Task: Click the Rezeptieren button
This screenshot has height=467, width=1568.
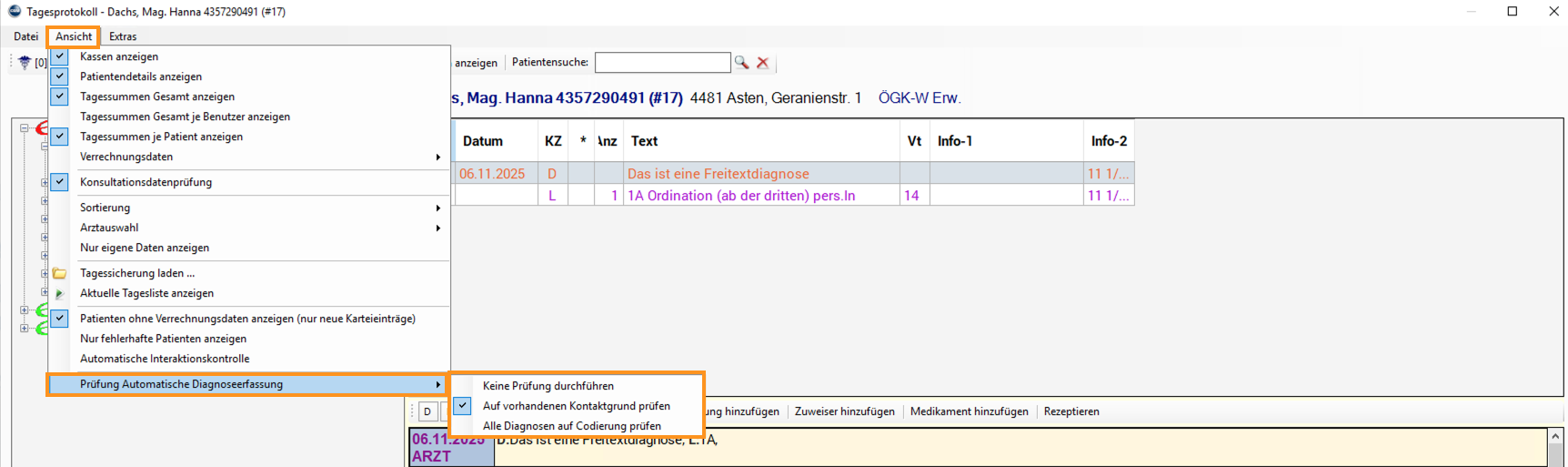Action: pyautogui.click(x=1070, y=411)
